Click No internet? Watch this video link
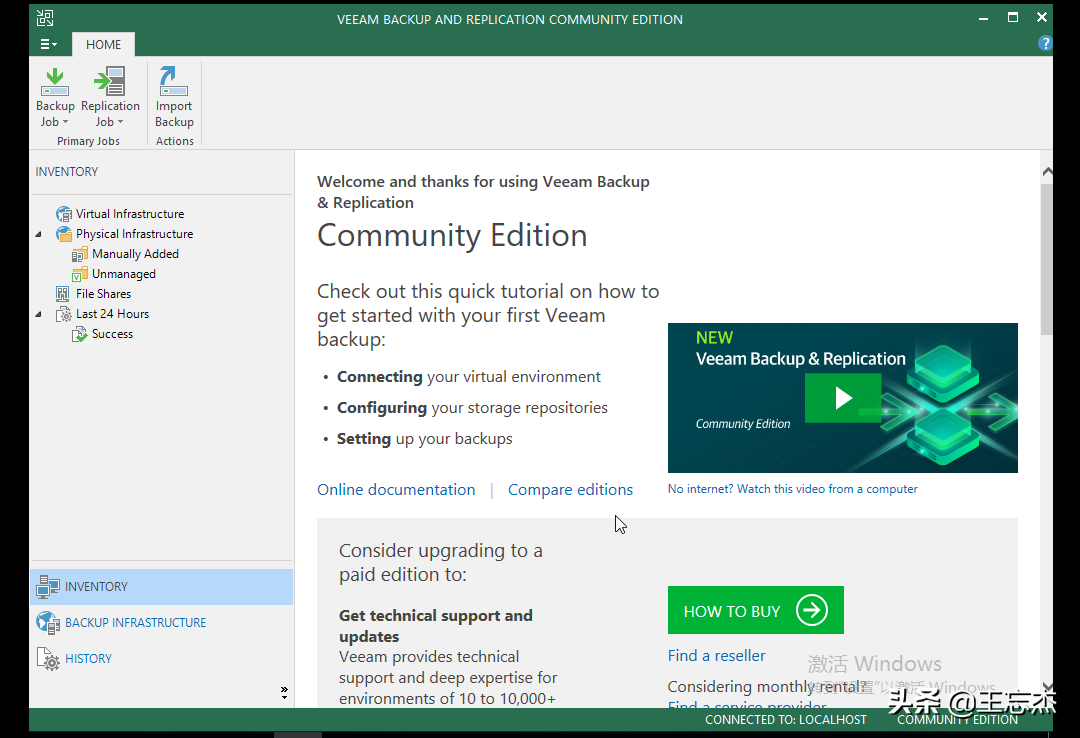 coord(792,489)
